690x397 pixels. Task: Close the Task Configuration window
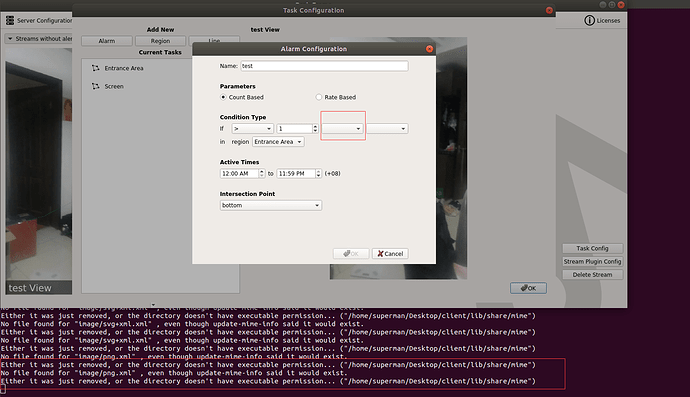pyautogui.click(x=549, y=10)
